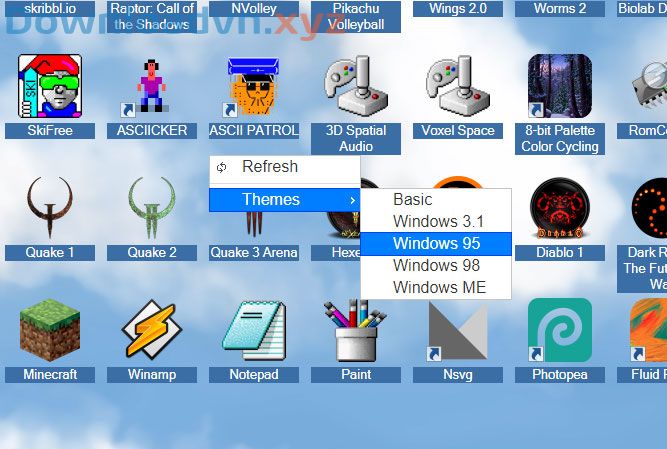Select the Quake 2 green logo icon
This screenshot has width=667, height=449.
tap(151, 207)
